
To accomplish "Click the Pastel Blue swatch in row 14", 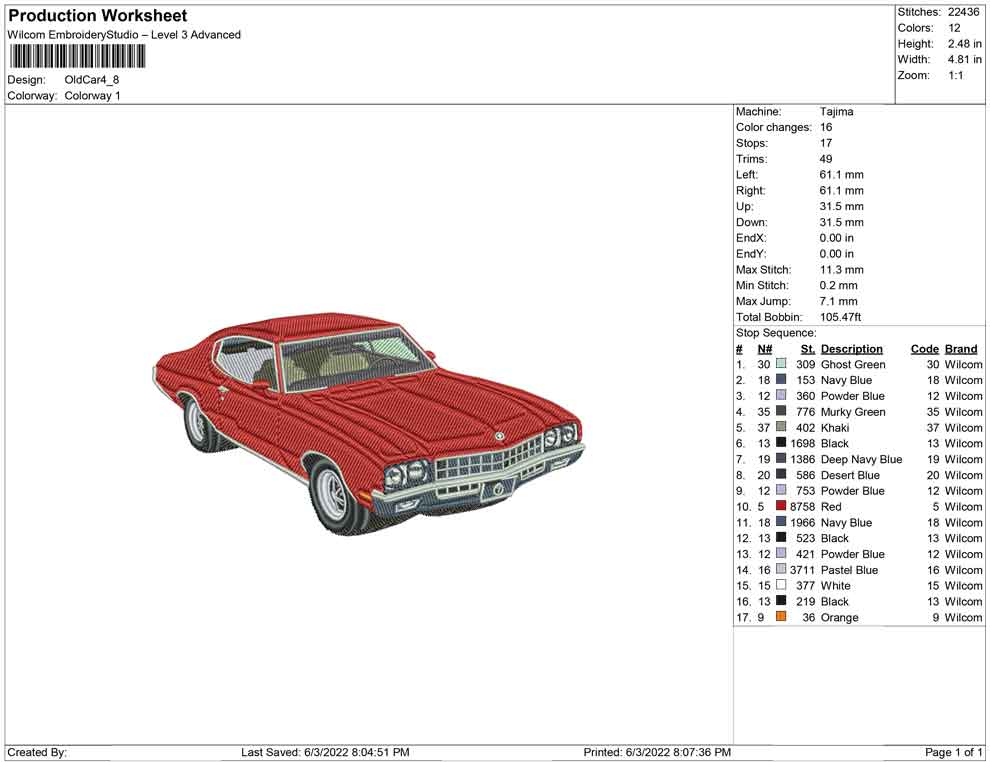I will click(x=781, y=569).
